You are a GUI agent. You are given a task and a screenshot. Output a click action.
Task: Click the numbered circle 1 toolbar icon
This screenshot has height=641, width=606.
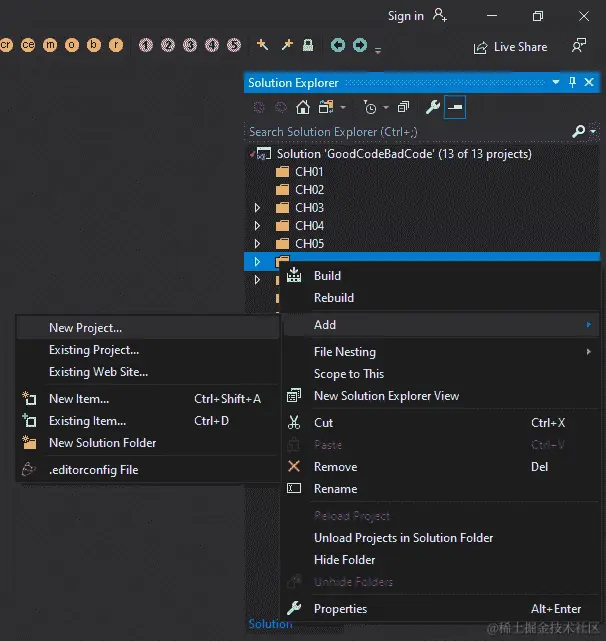146,45
